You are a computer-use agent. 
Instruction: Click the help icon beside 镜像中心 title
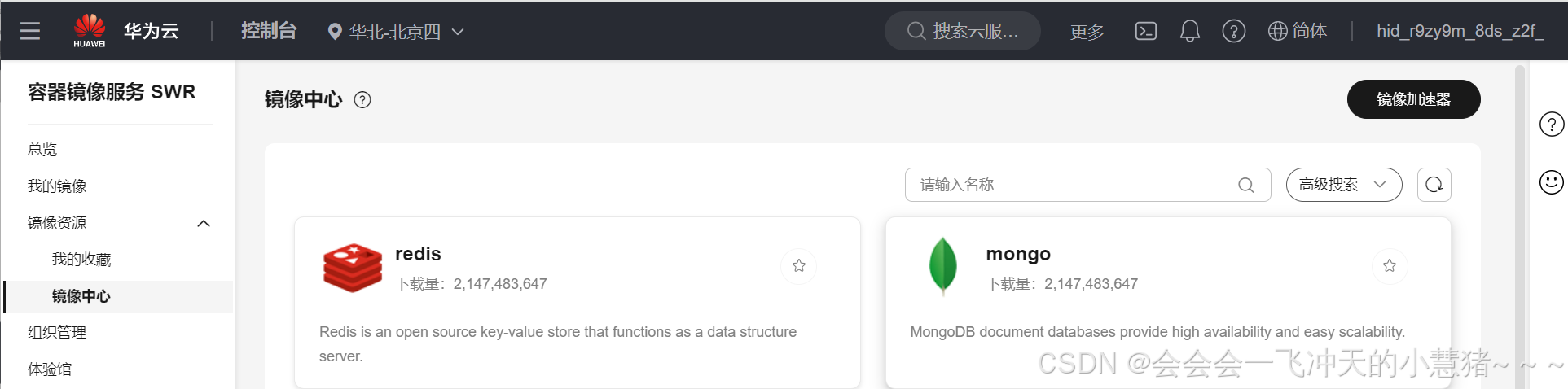[362, 99]
